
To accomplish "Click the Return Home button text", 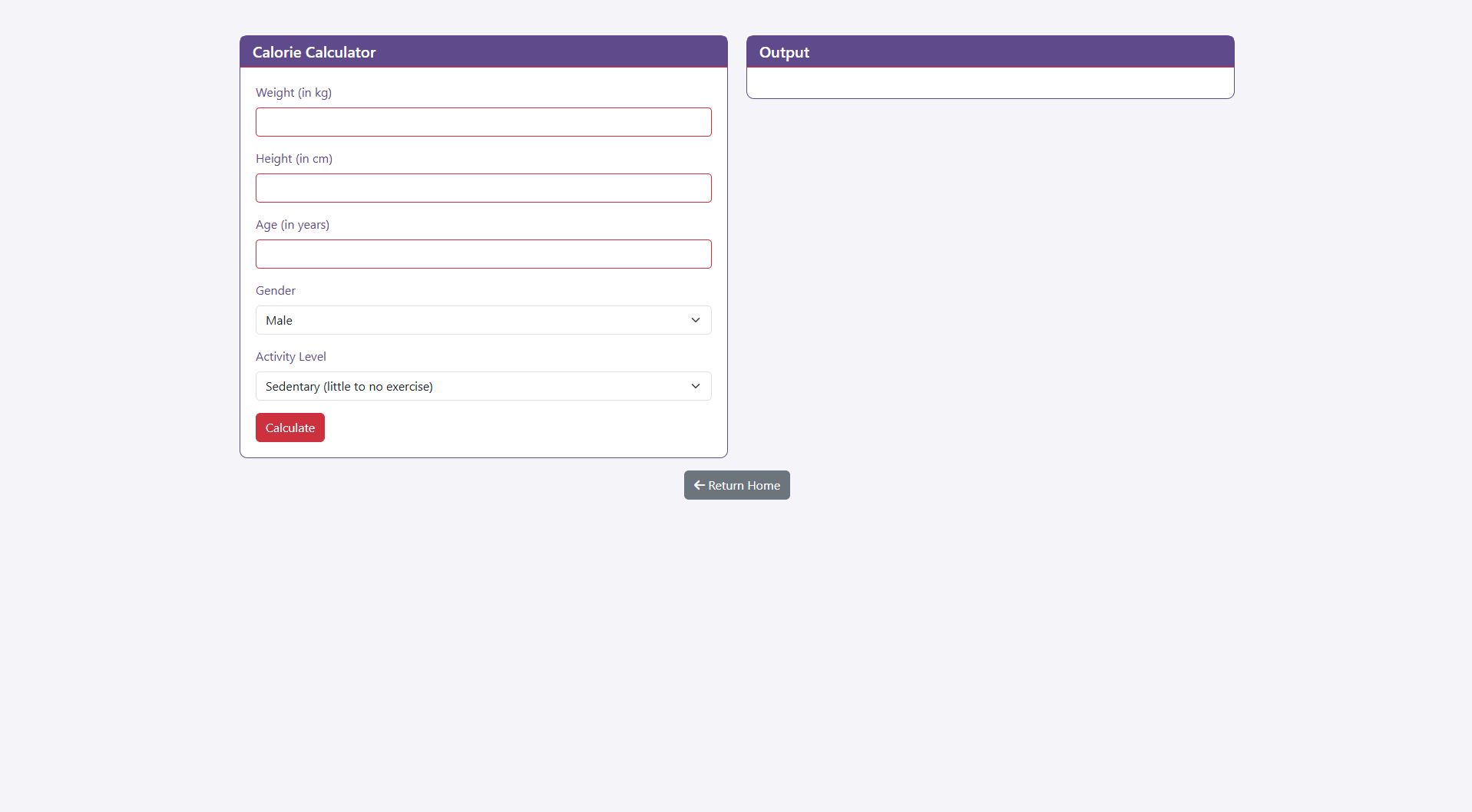I will (743, 485).
